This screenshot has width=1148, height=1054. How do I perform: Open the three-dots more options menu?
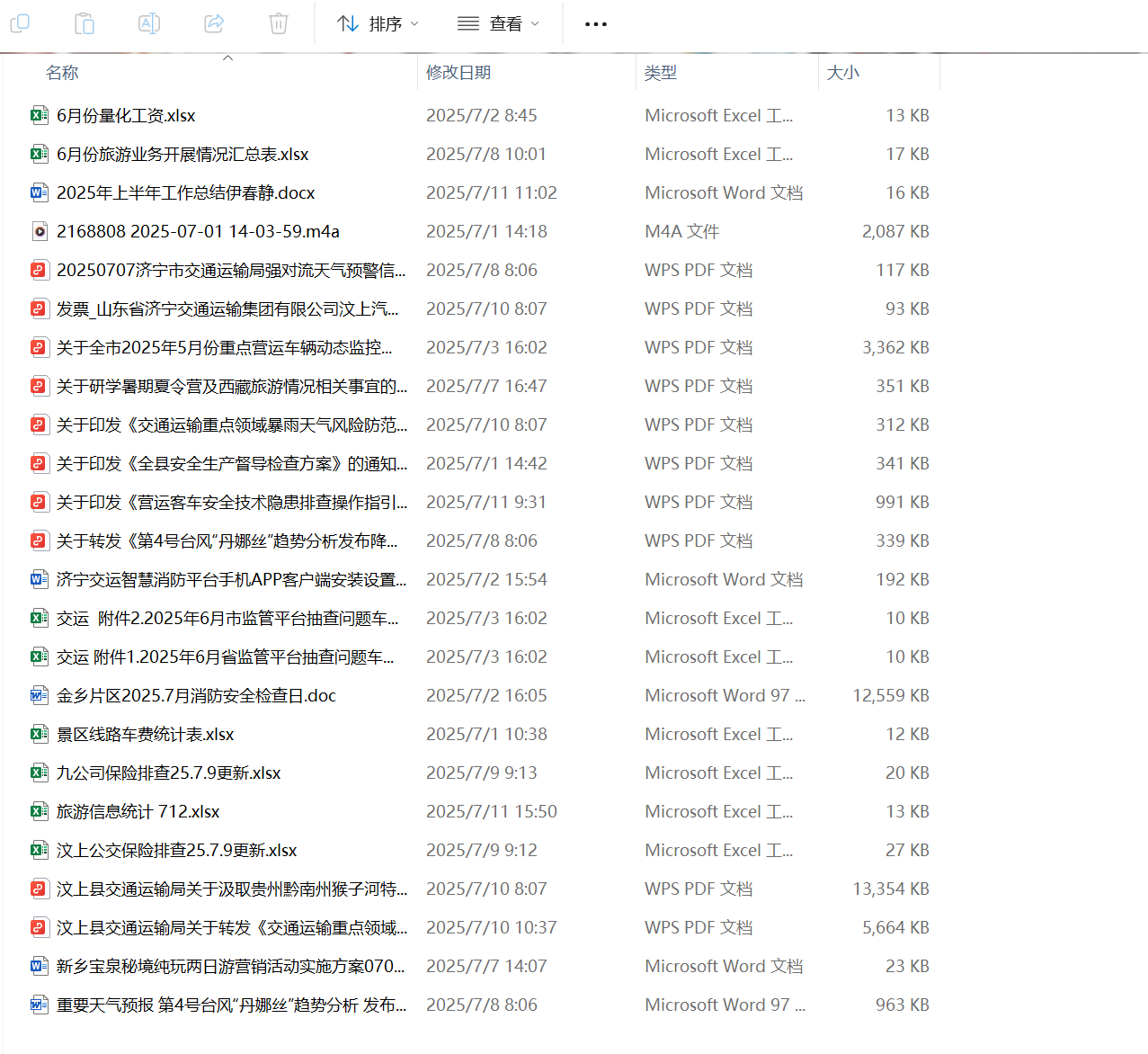click(595, 24)
